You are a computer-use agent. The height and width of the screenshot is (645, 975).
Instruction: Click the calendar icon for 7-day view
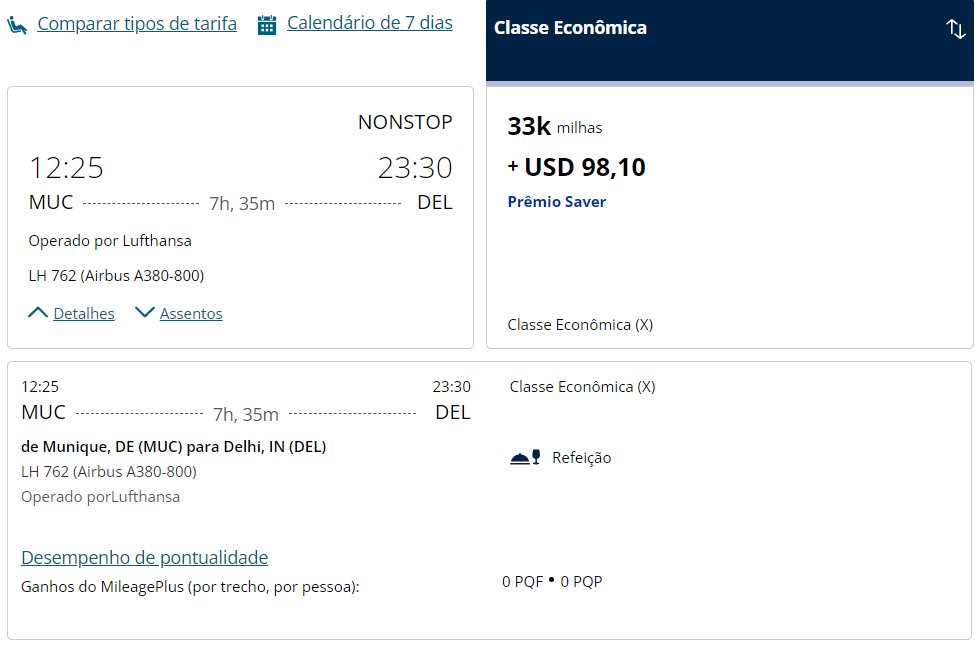point(267,26)
